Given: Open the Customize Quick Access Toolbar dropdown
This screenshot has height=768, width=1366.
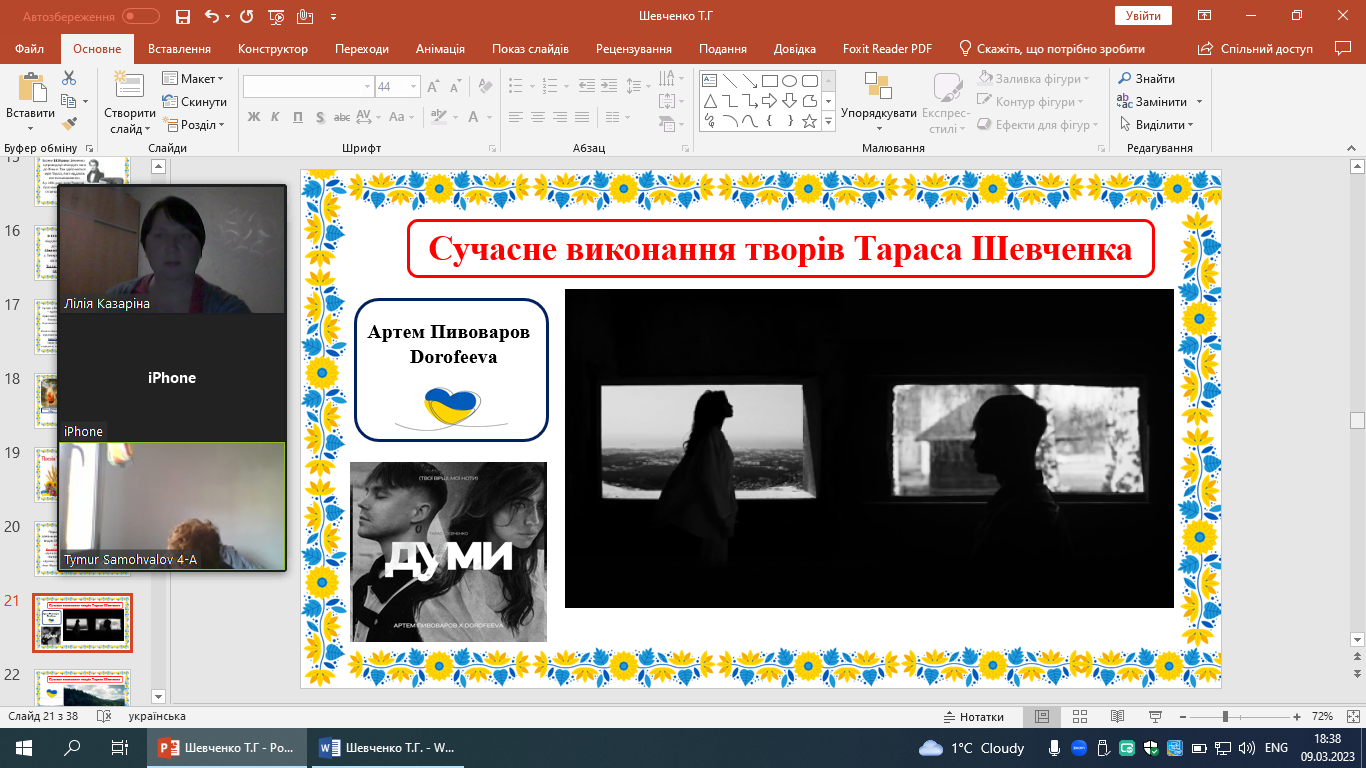Looking at the screenshot, I should pos(333,17).
